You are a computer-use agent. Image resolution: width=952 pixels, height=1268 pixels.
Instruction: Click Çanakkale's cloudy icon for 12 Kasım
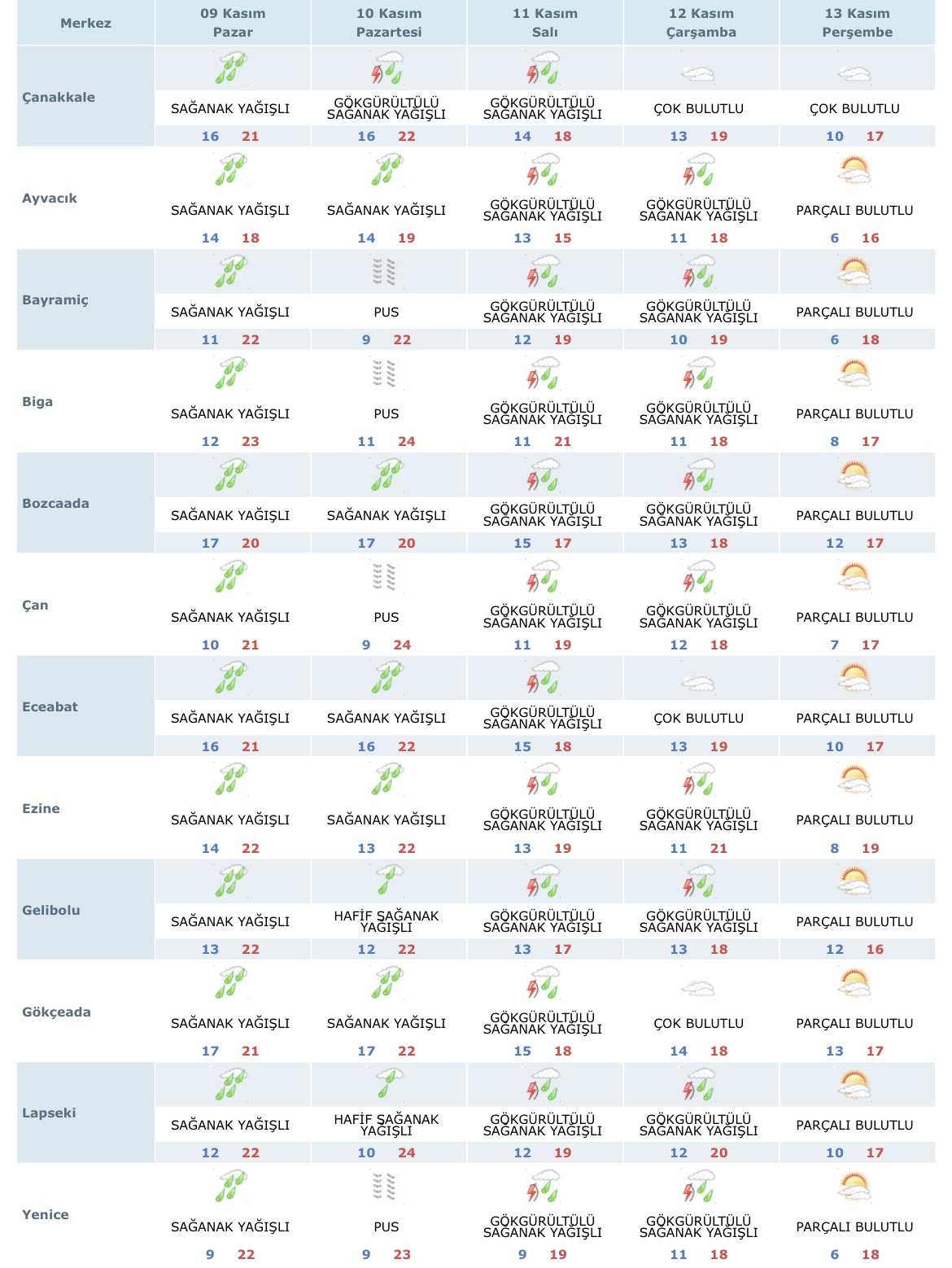point(698,74)
